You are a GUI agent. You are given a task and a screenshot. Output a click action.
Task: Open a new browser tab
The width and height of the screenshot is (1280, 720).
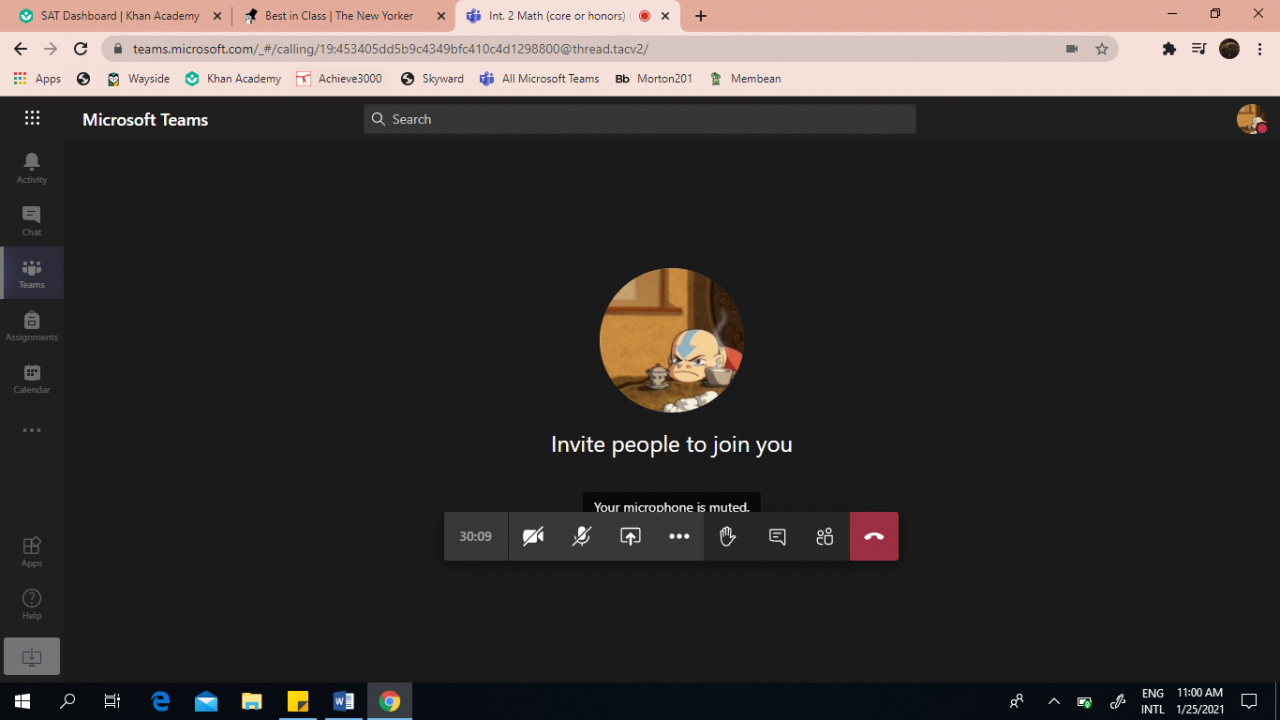(701, 16)
